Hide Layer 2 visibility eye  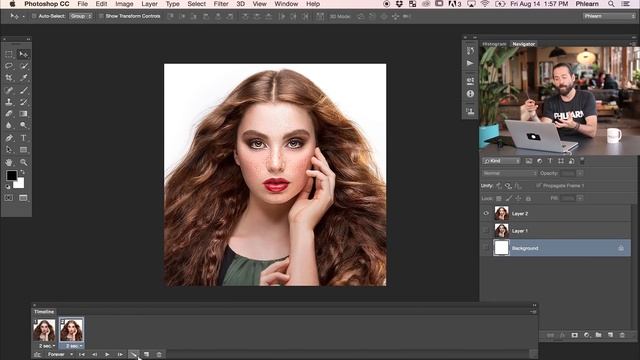(x=486, y=213)
